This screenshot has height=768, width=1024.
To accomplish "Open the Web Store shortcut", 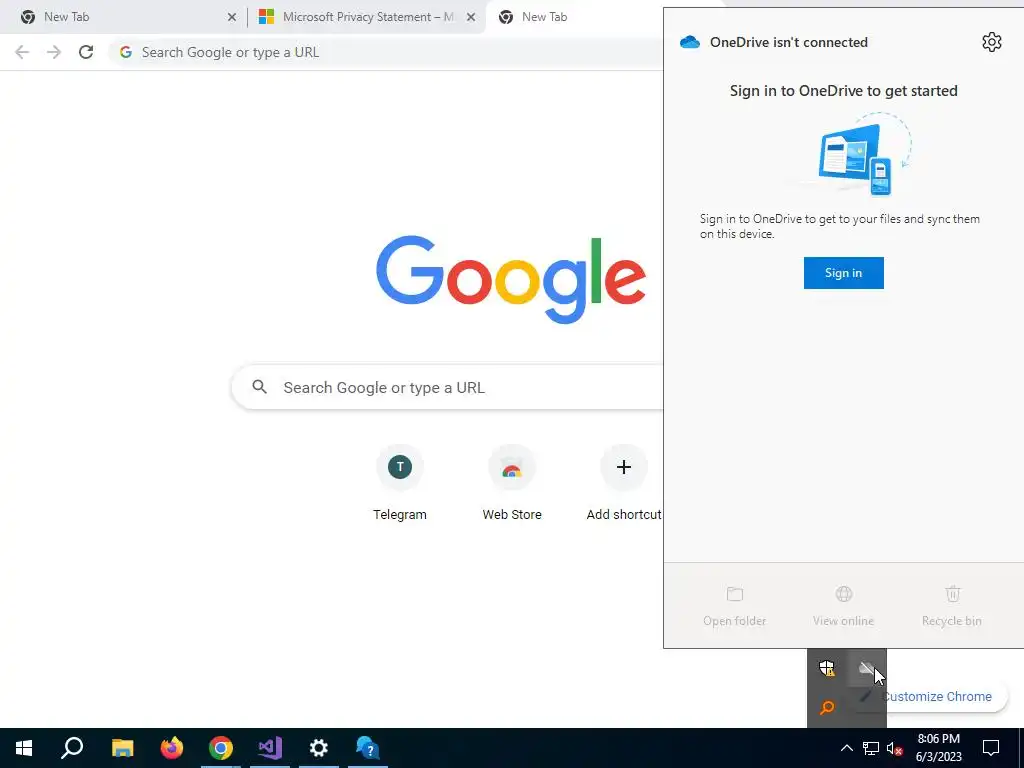I will (512, 483).
